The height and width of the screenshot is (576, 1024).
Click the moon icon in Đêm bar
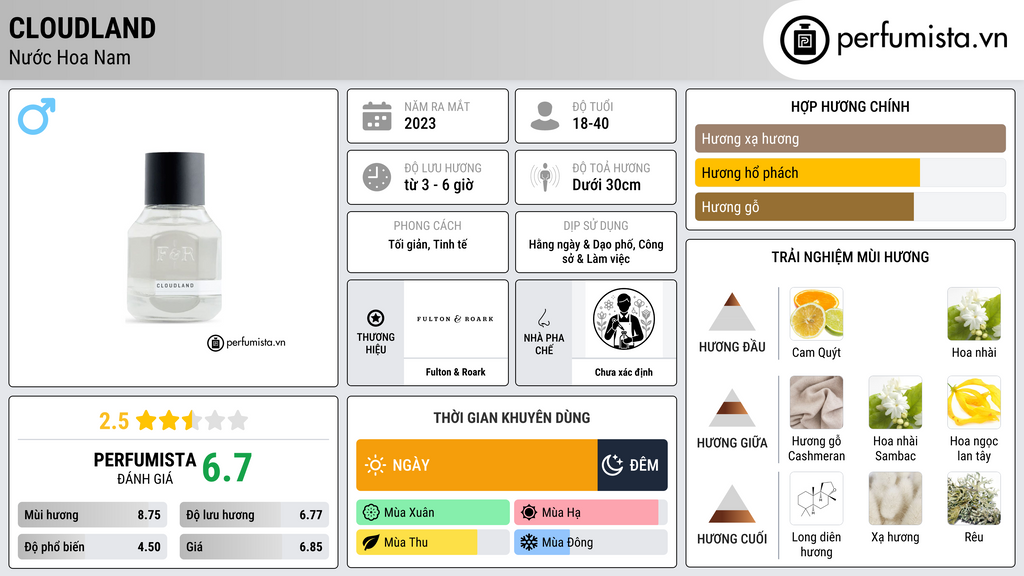(612, 465)
